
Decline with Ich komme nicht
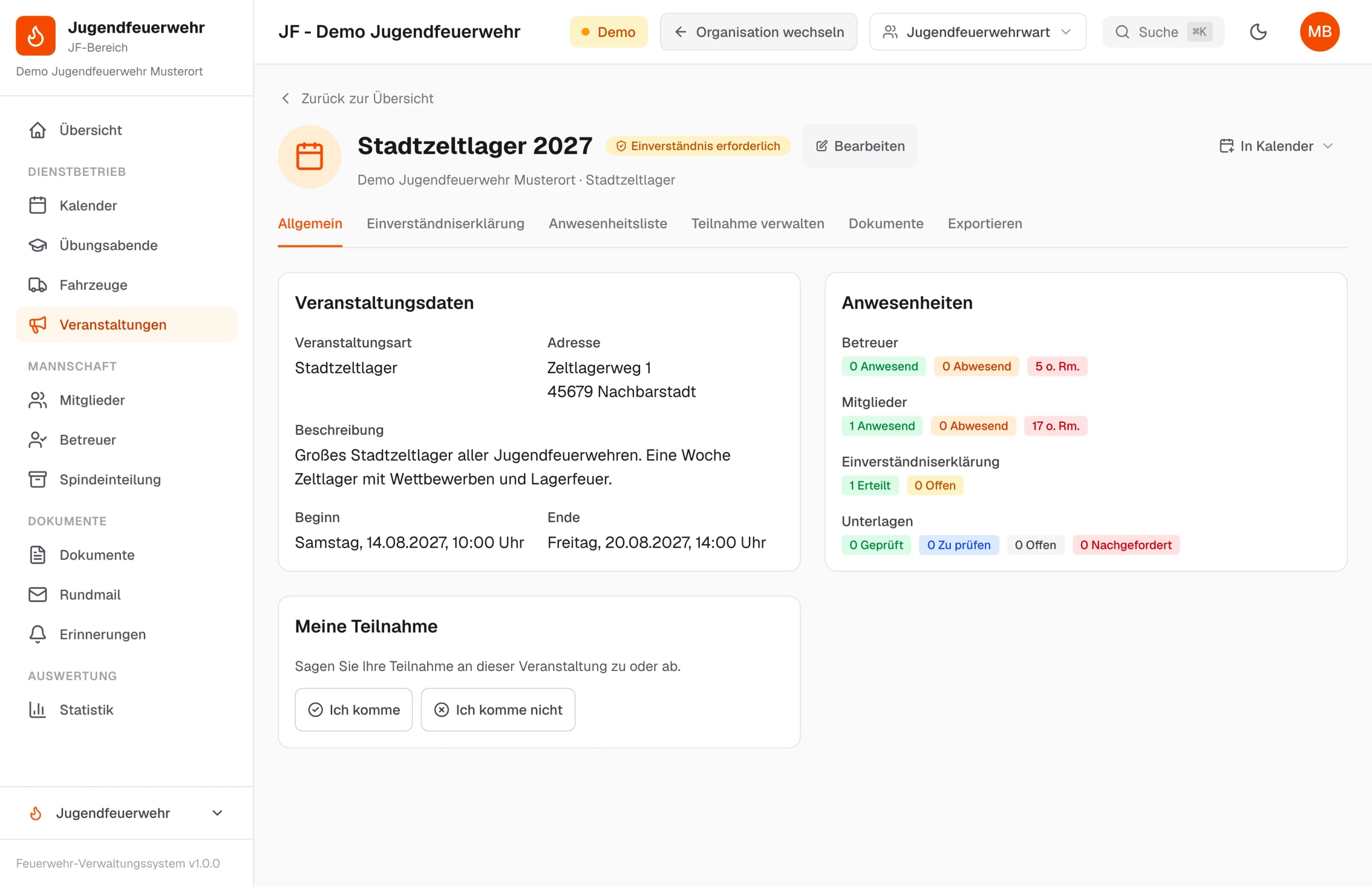click(498, 710)
